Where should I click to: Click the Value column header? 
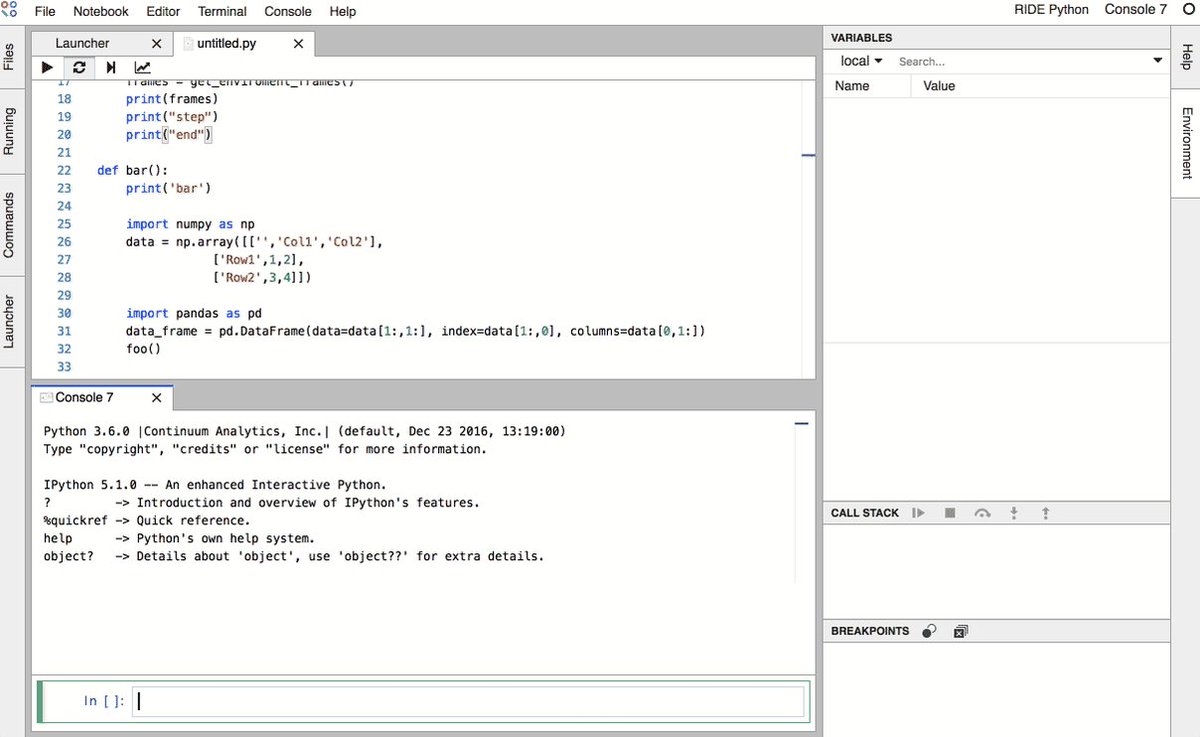[1040, 86]
